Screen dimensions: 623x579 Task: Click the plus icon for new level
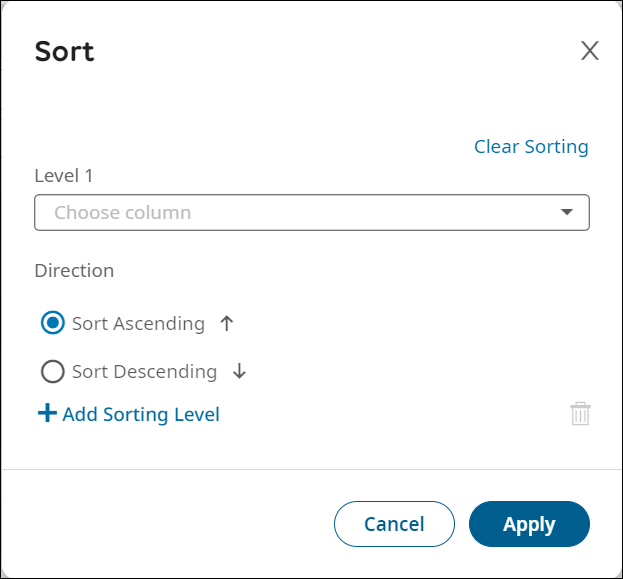[47, 413]
